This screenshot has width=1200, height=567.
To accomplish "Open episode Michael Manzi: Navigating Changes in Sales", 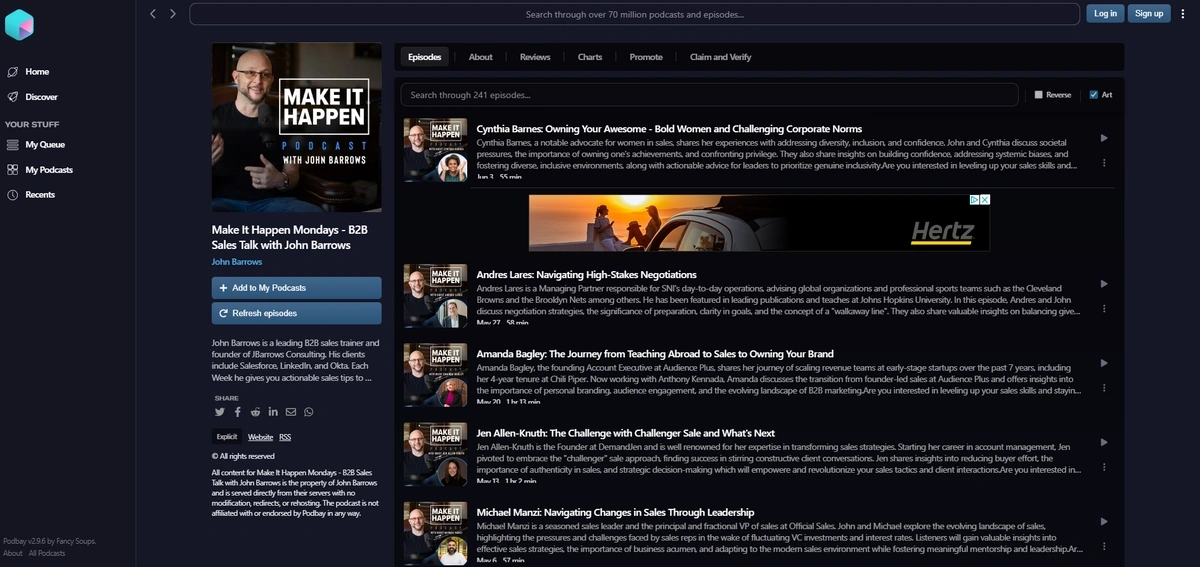I will (x=615, y=512).
